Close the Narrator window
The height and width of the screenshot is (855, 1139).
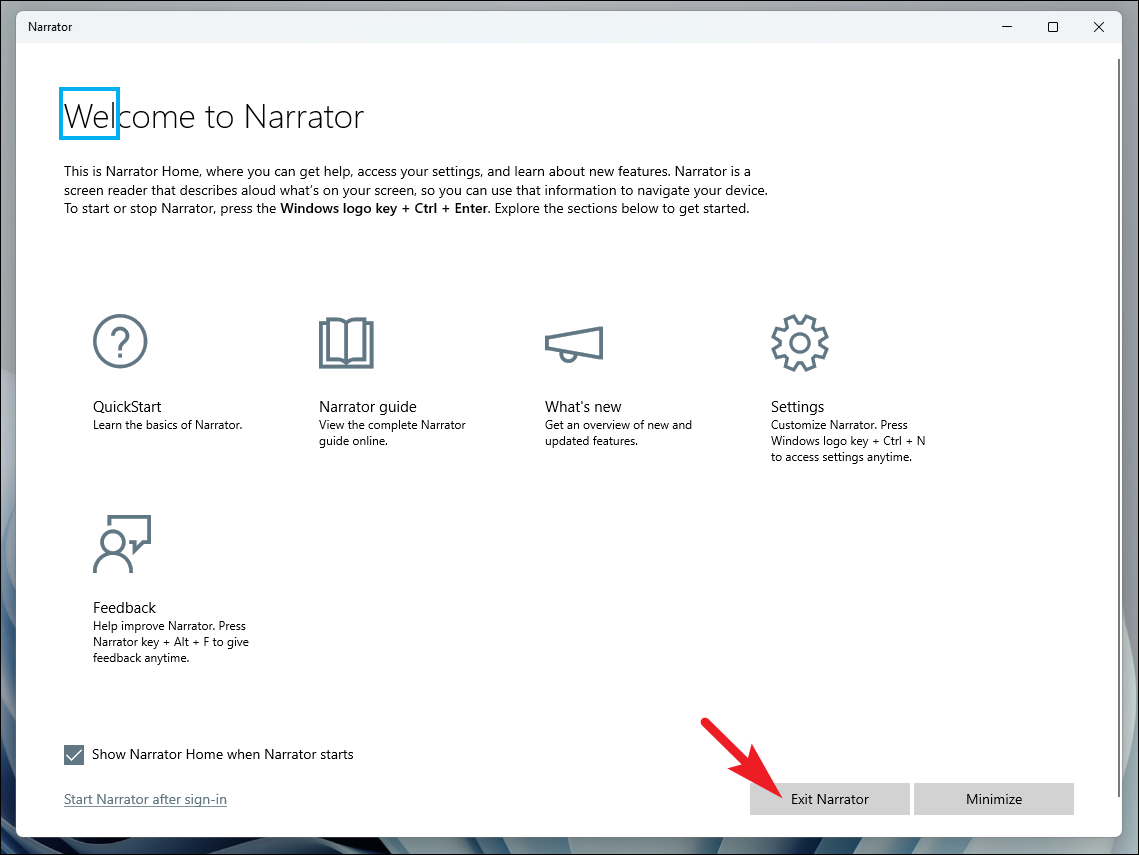(1098, 27)
